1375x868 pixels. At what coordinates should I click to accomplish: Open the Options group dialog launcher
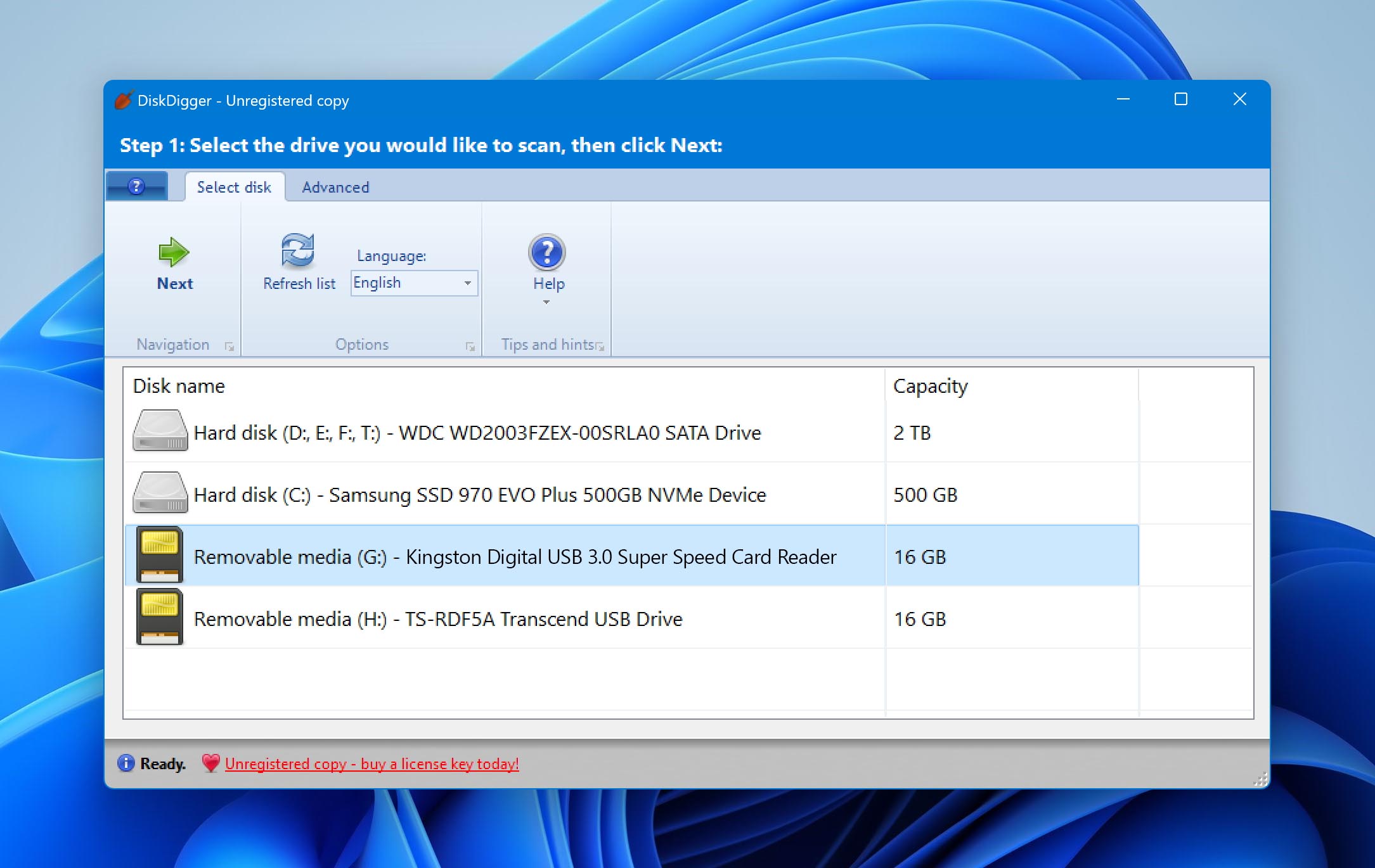click(470, 347)
